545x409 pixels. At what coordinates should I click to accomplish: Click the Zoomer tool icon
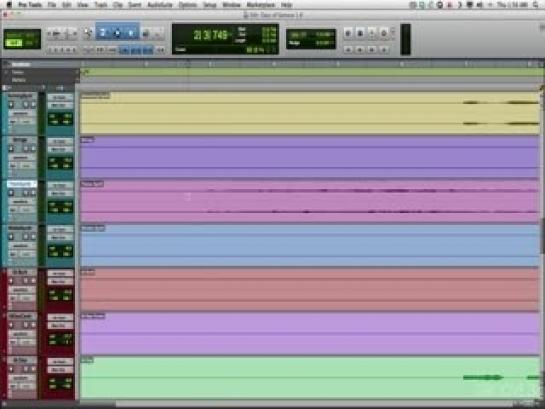(88, 33)
